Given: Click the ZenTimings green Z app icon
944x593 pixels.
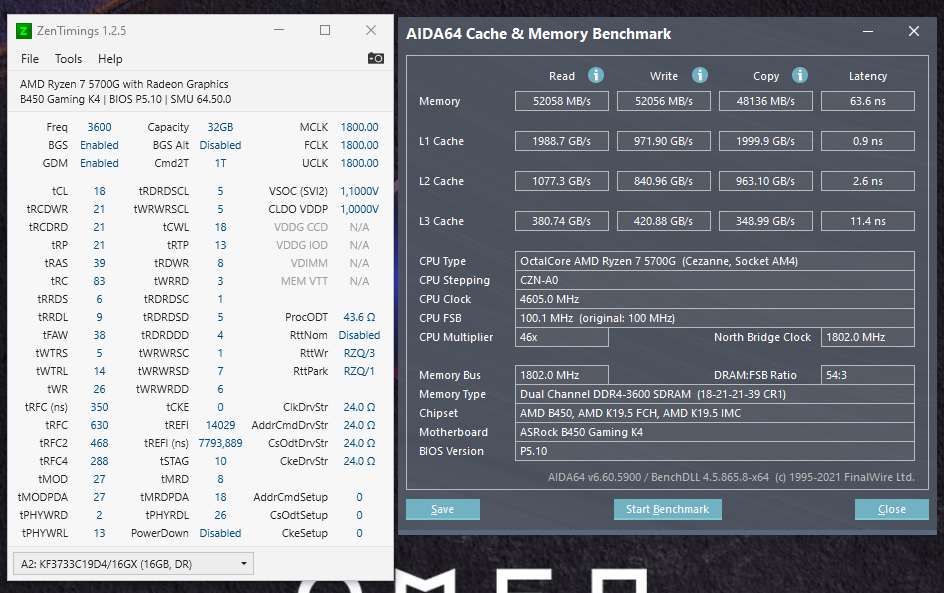Looking at the screenshot, I should 23,31.
